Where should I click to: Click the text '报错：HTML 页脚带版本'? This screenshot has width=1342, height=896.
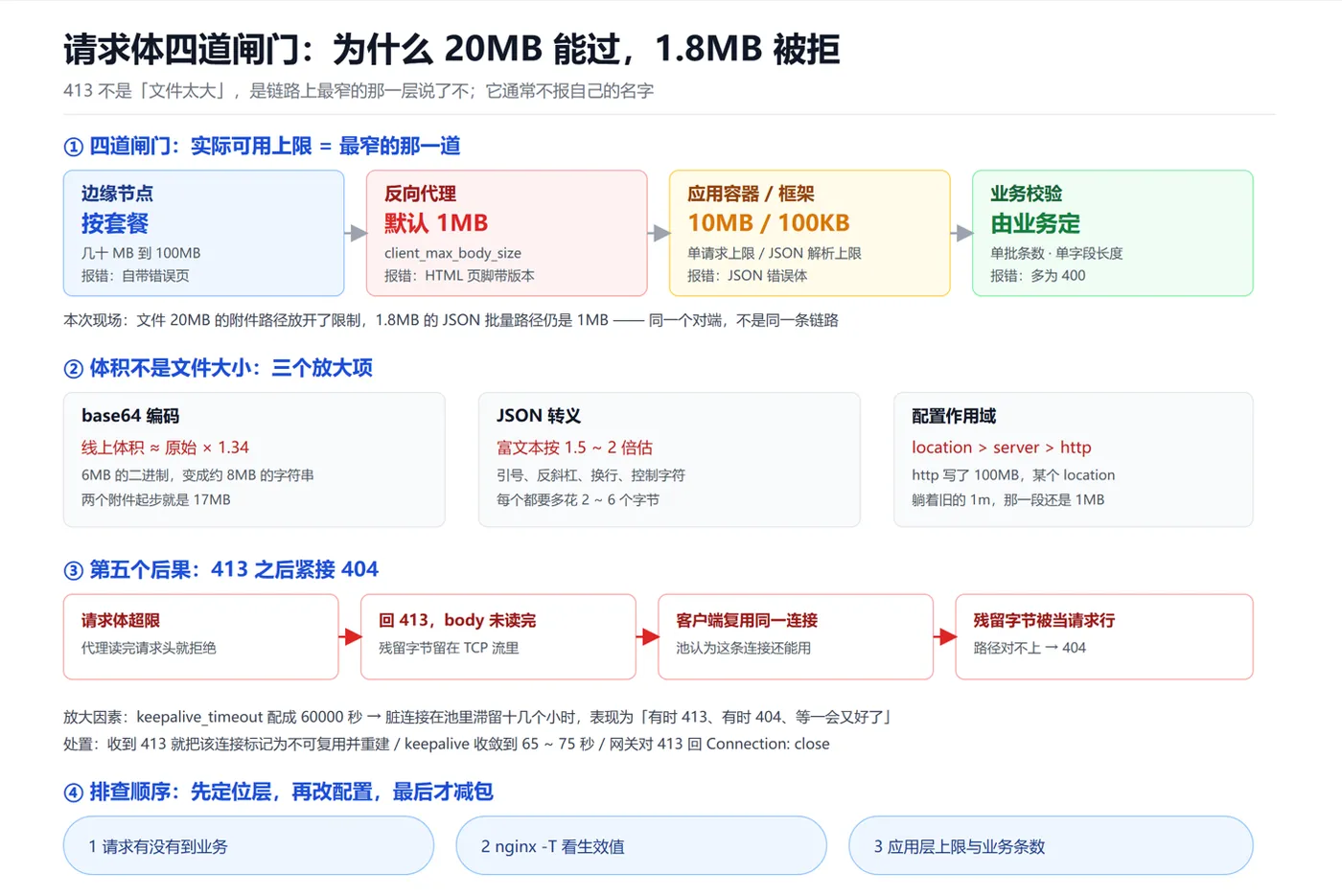pyautogui.click(x=459, y=276)
